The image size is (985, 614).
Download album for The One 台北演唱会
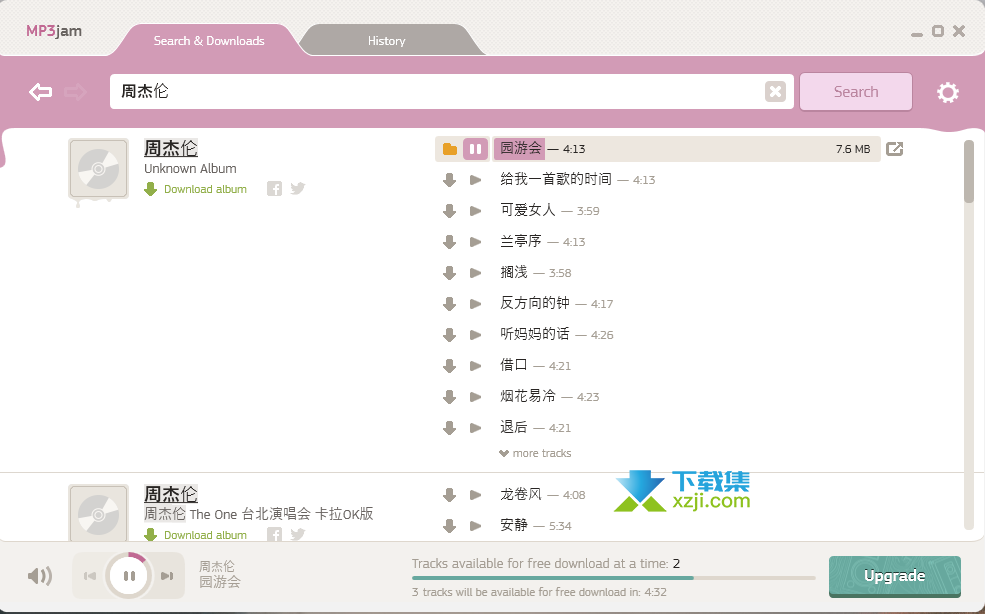[195, 535]
